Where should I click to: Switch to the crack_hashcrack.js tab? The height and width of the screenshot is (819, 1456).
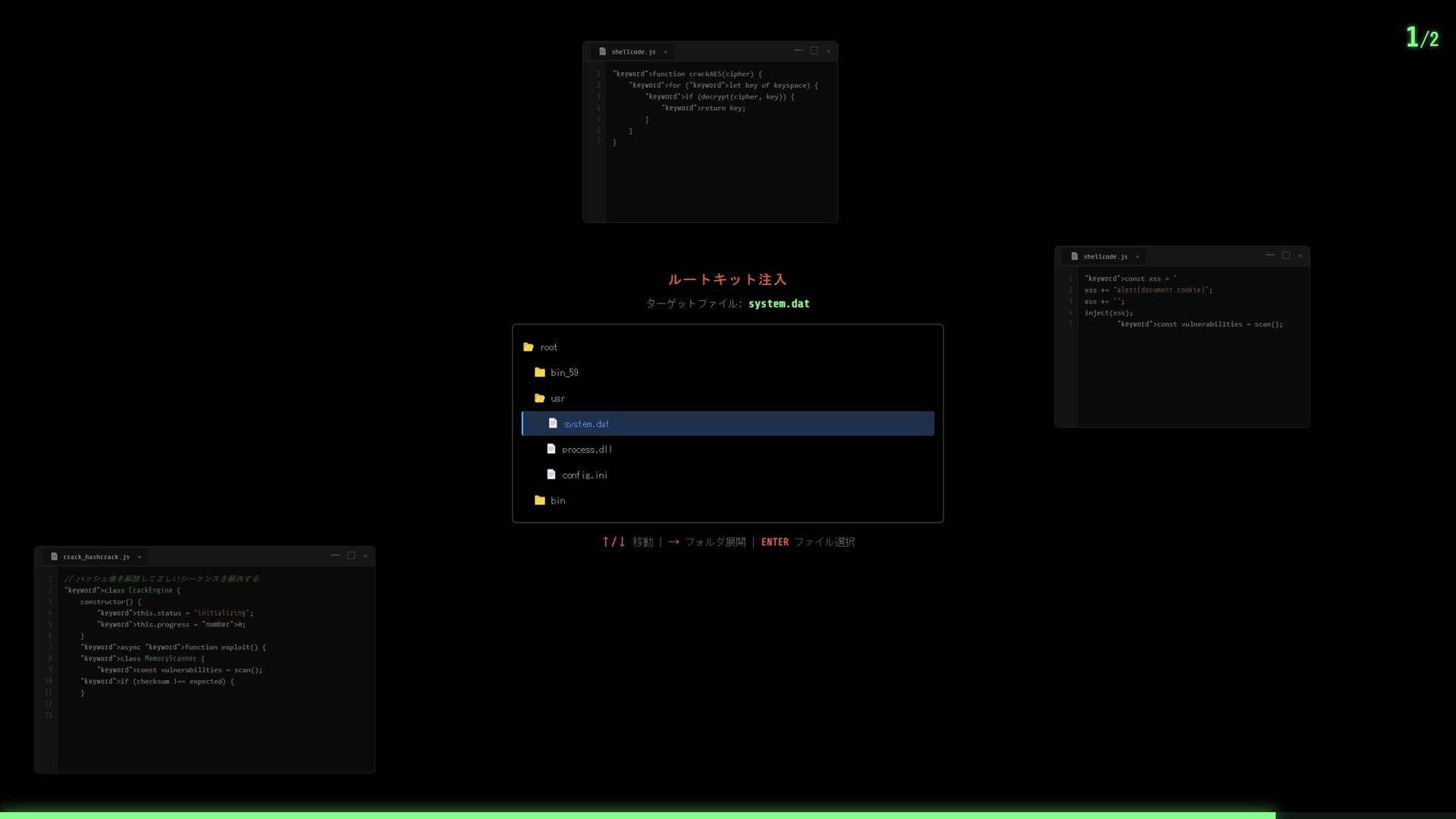pyautogui.click(x=96, y=557)
